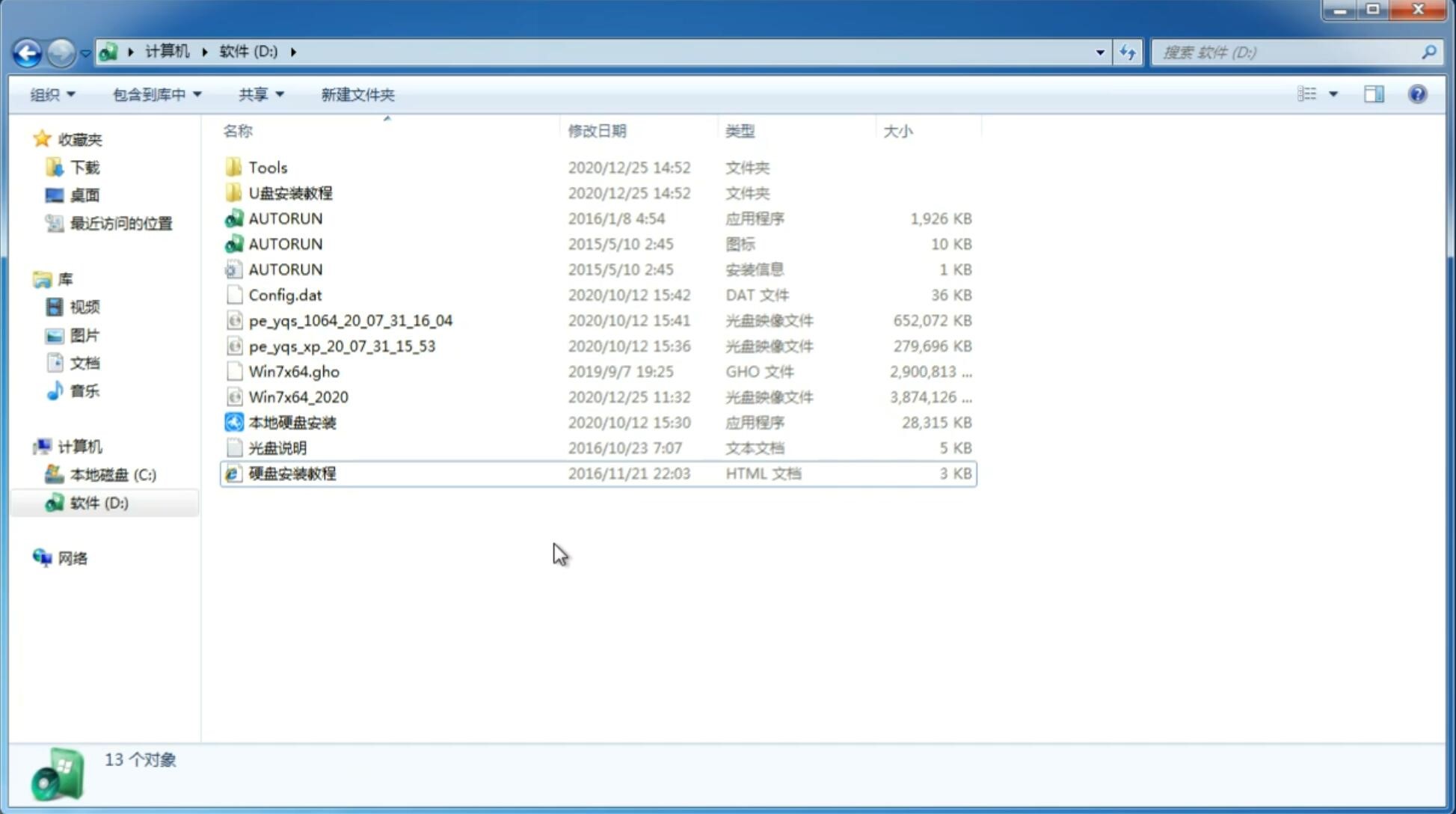The width and height of the screenshot is (1456, 814).
Task: Open Win7x64_2020 disc image file
Action: [x=298, y=396]
